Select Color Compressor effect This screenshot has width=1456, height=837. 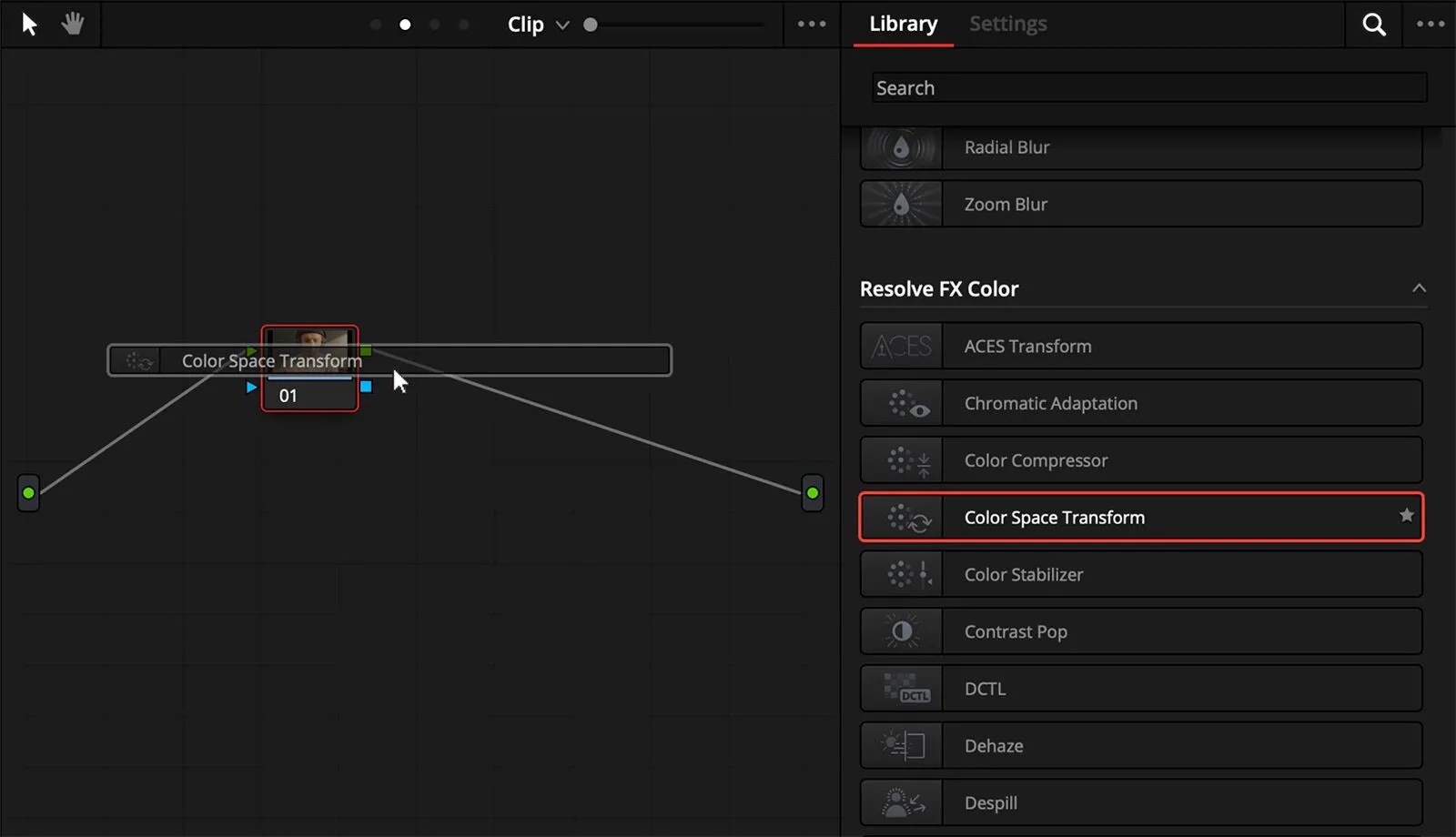coord(1141,460)
